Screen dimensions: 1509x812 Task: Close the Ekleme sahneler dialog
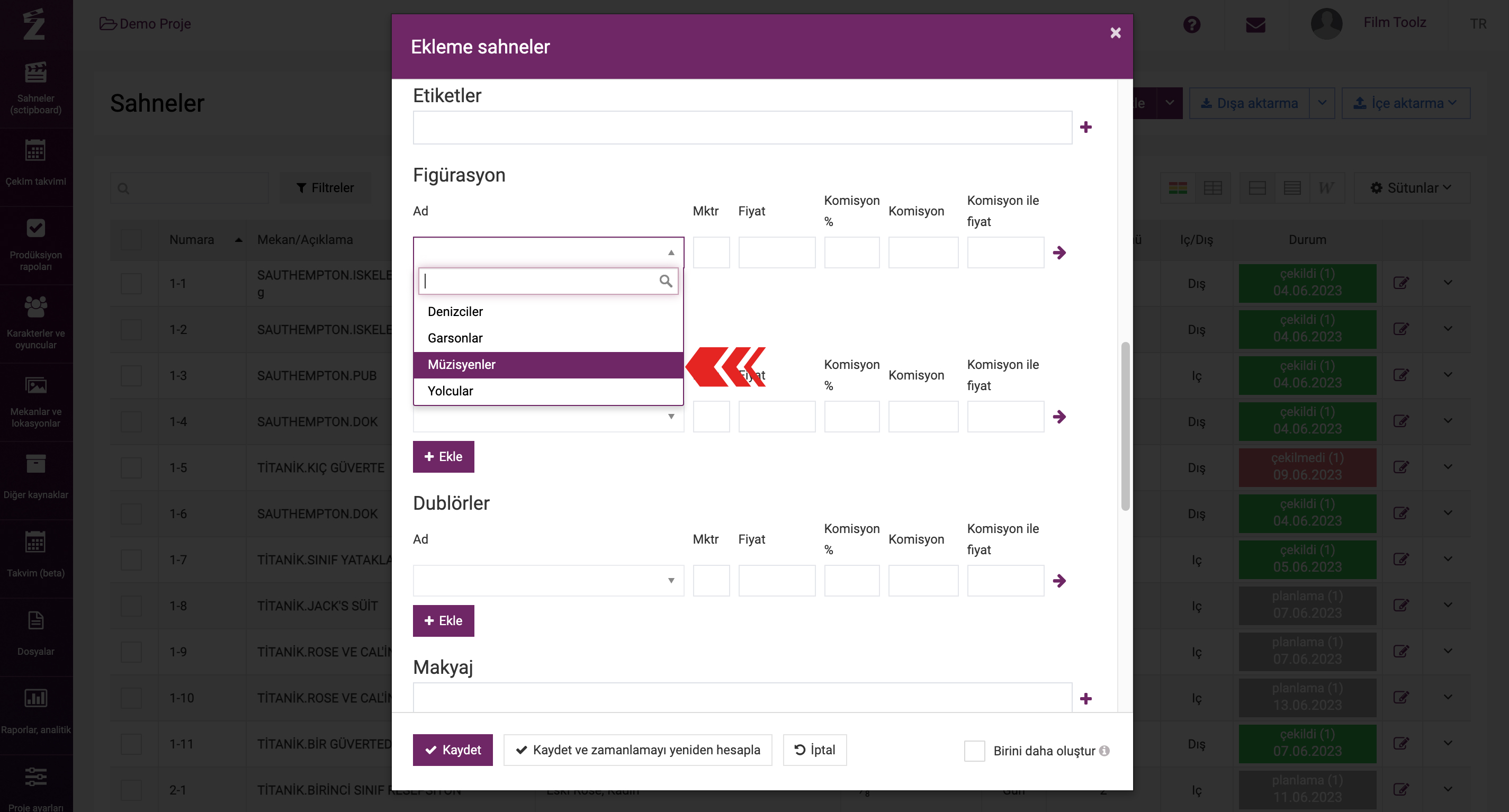1116,33
